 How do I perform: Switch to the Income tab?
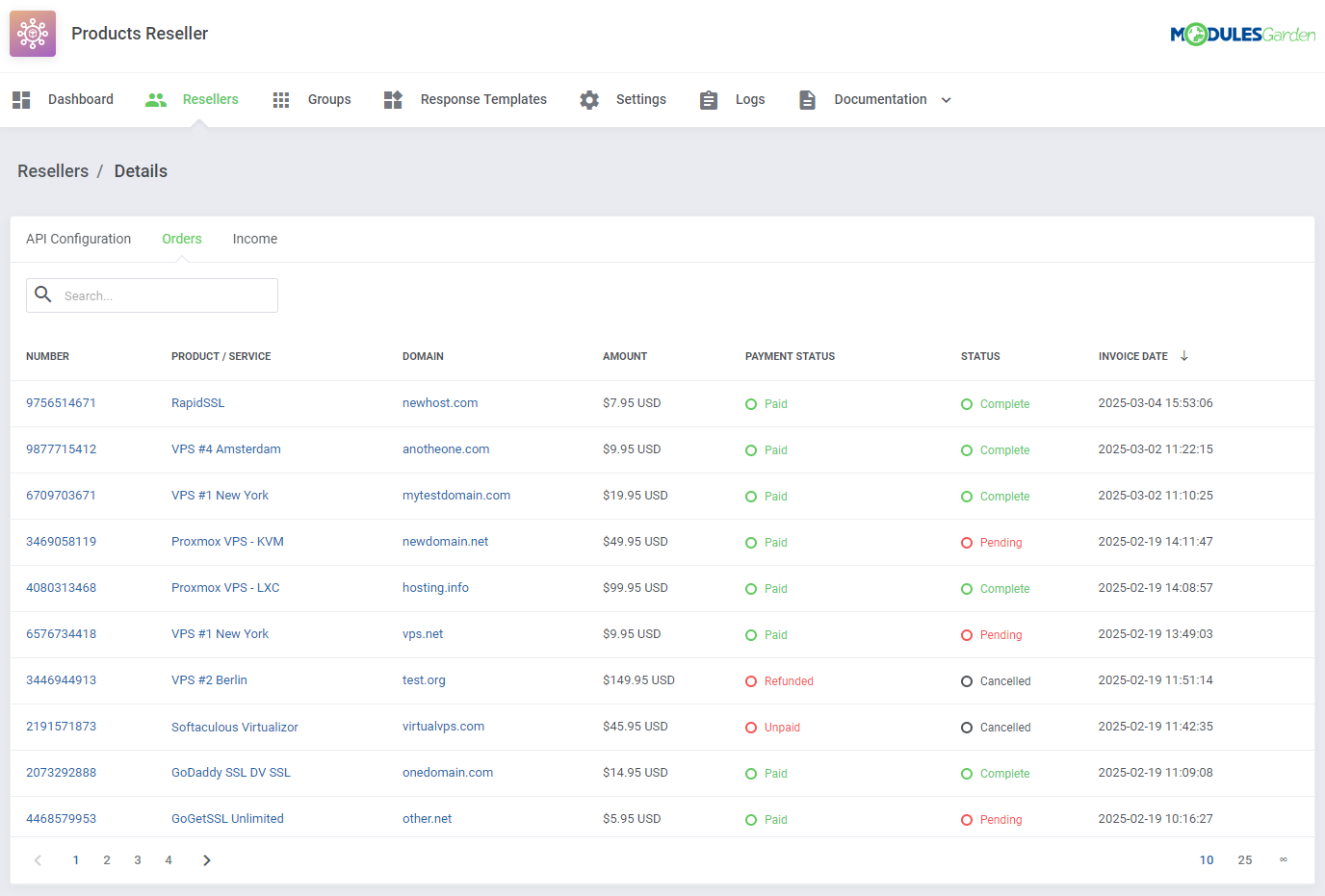pyautogui.click(x=255, y=239)
